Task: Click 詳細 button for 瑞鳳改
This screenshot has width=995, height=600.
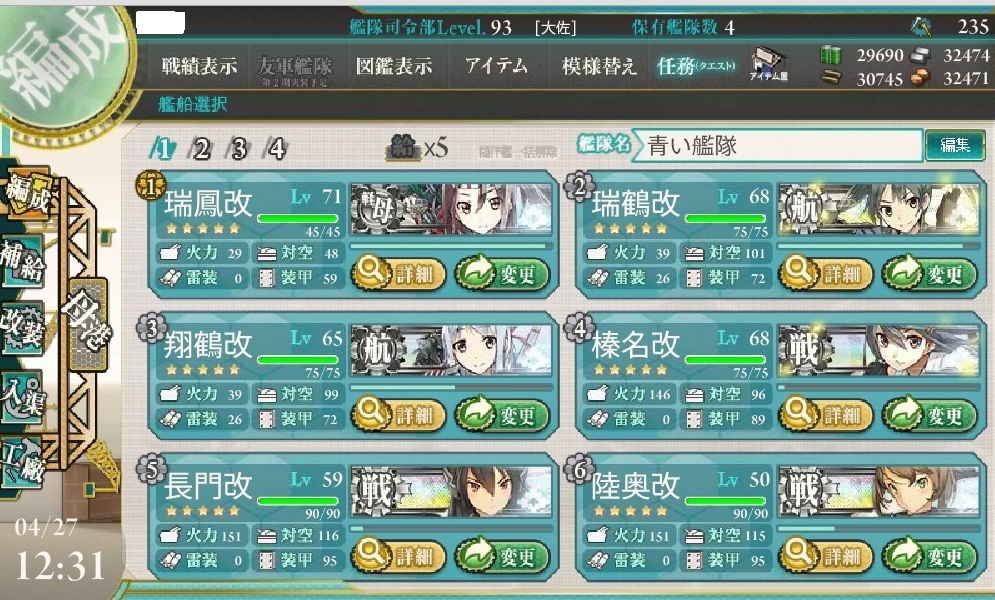Action: [398, 274]
